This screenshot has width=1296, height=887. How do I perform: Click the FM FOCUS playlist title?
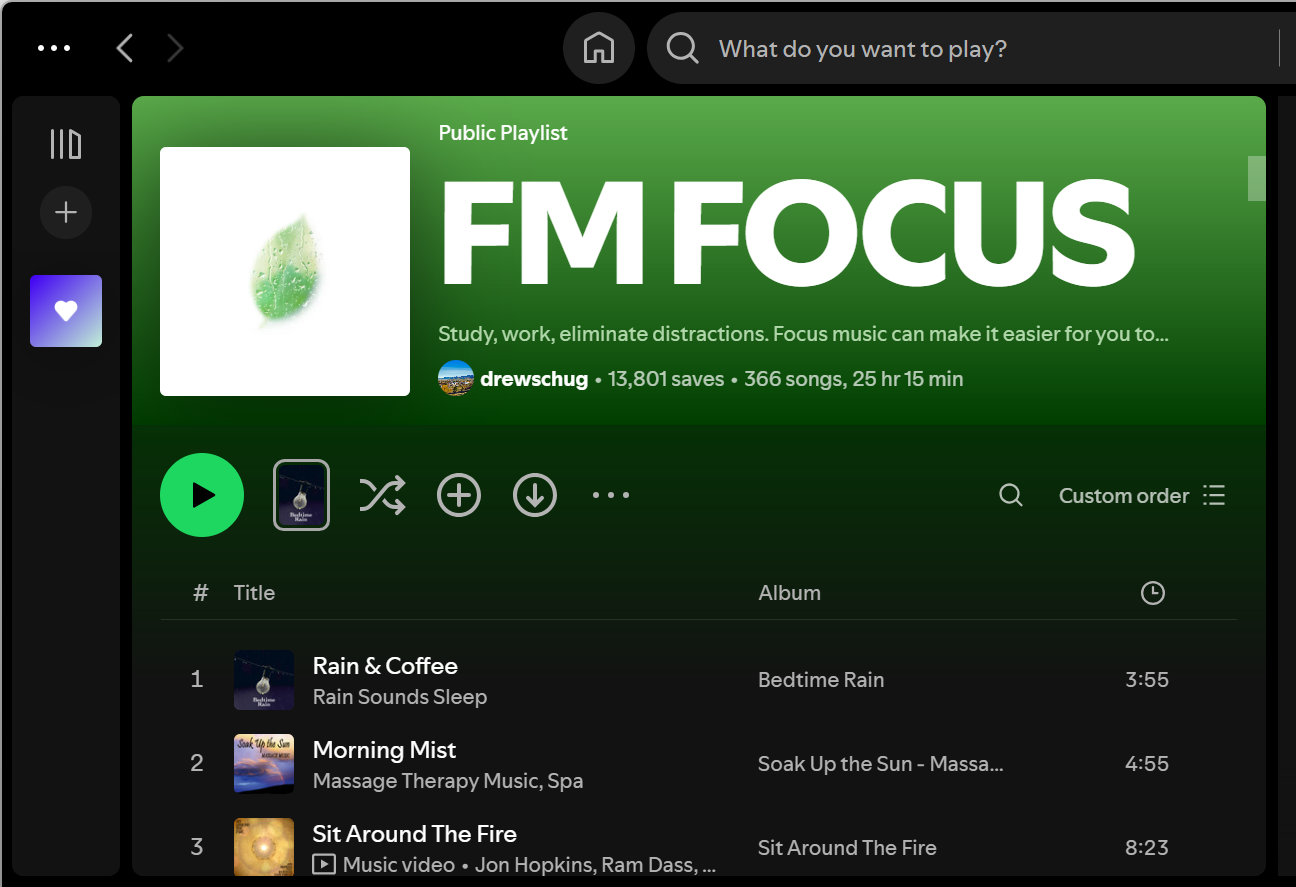coord(787,232)
